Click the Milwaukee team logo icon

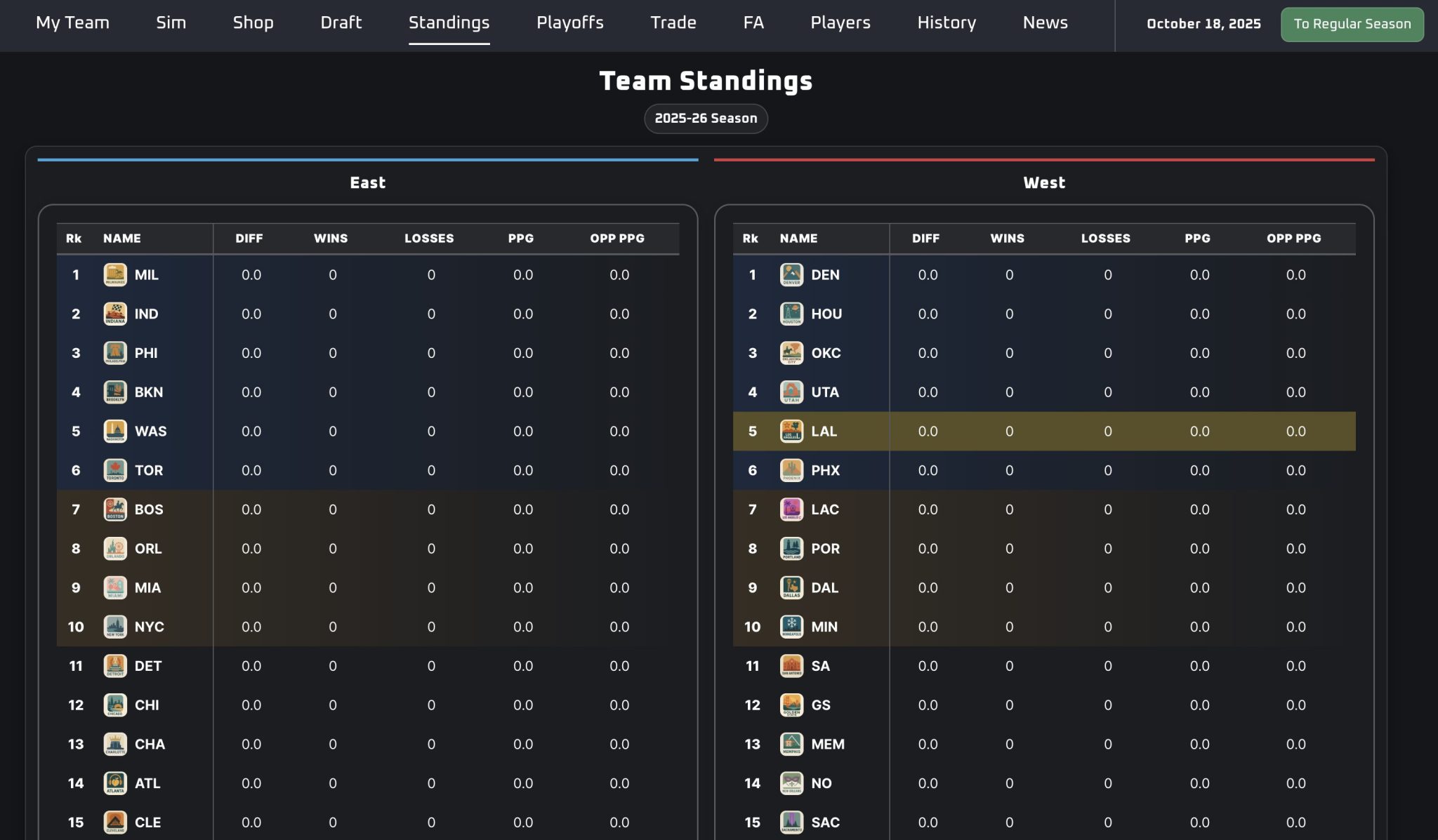pyautogui.click(x=115, y=274)
